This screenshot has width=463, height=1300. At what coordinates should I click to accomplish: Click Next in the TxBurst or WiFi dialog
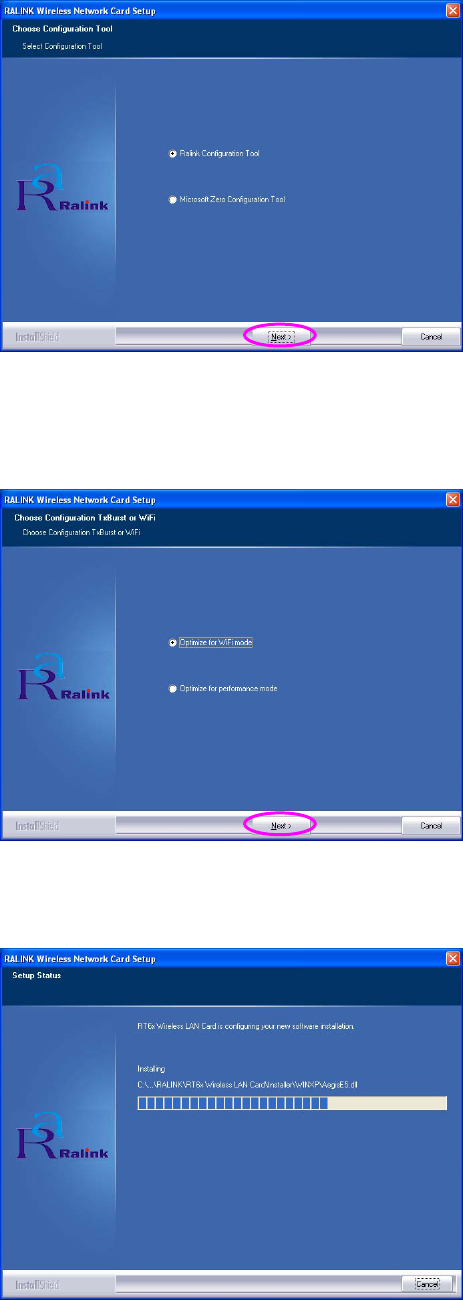point(281,826)
